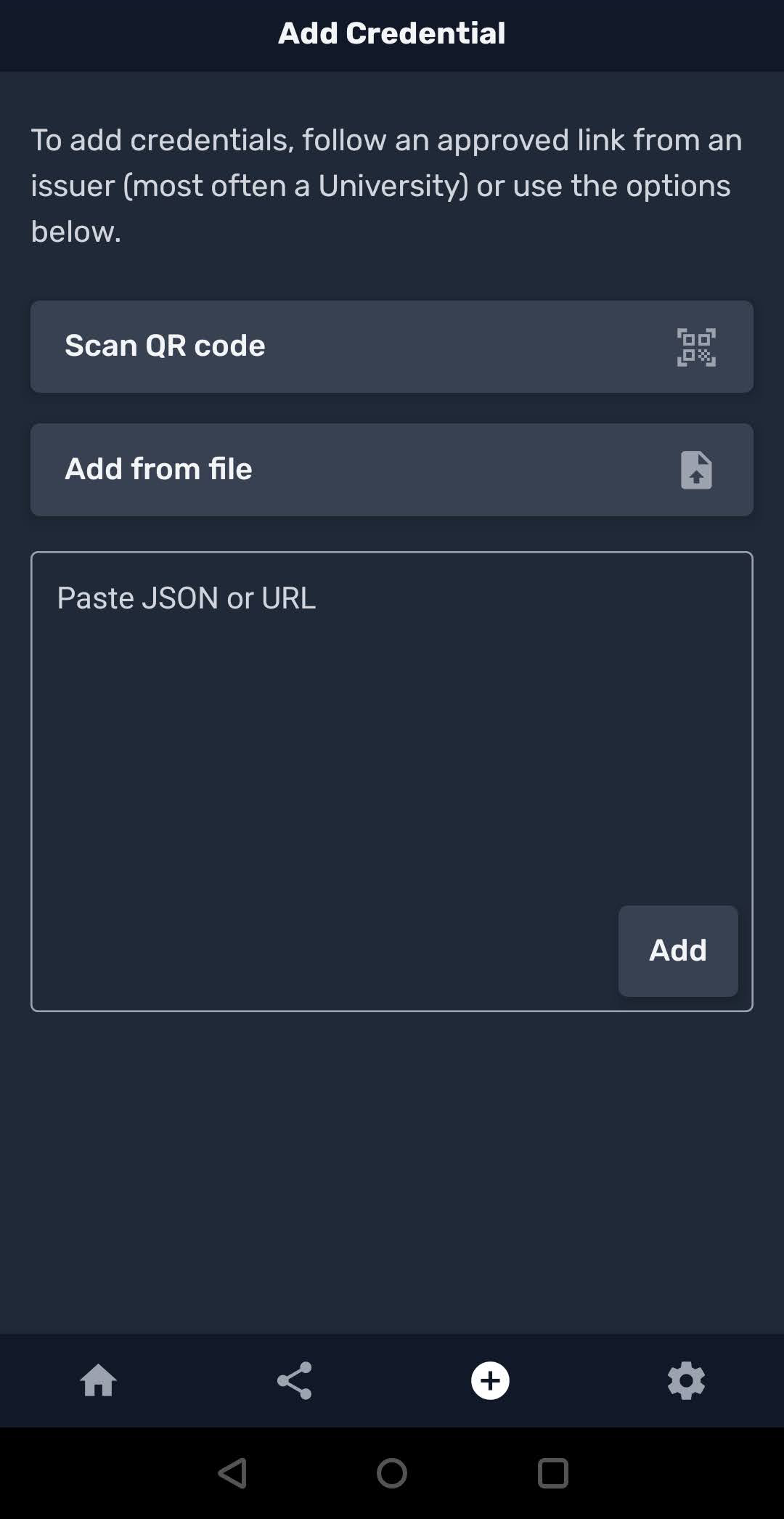Image resolution: width=784 pixels, height=1519 pixels.
Task: Open the Share tab icon
Action: click(294, 1380)
